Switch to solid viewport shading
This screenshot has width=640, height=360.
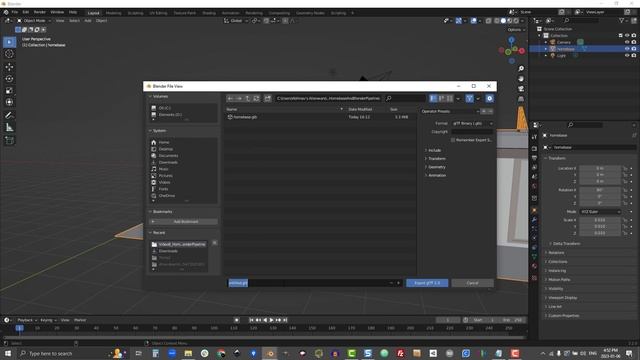click(x=503, y=20)
